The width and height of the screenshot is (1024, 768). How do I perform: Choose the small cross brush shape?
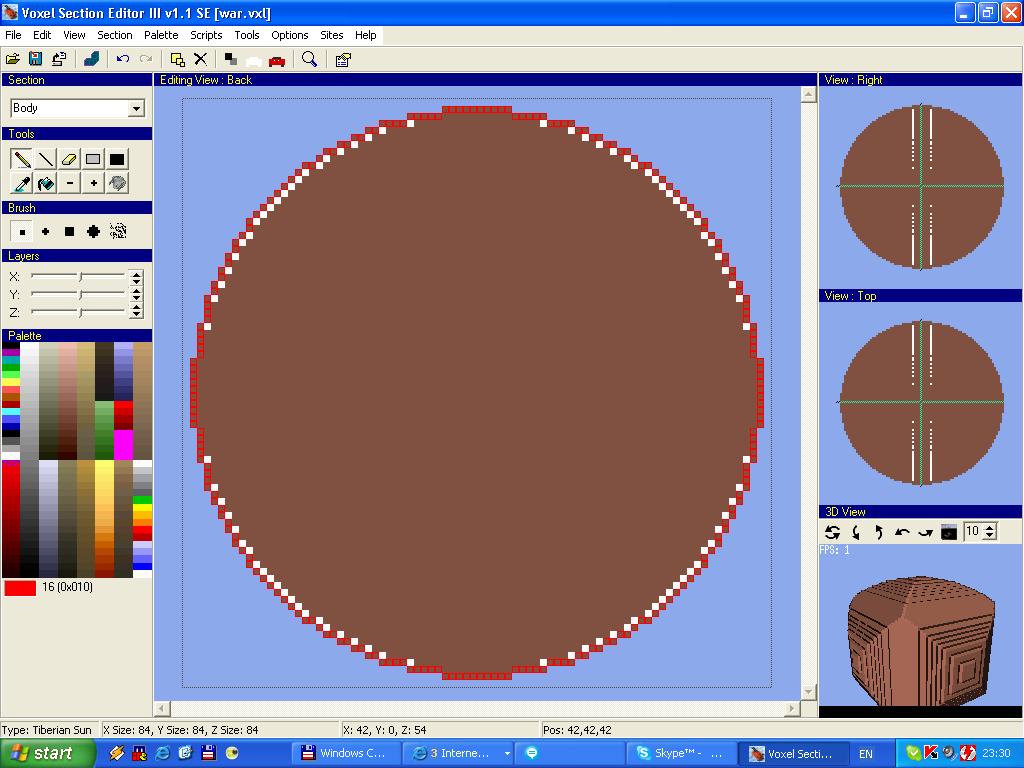pyautogui.click(x=46, y=231)
